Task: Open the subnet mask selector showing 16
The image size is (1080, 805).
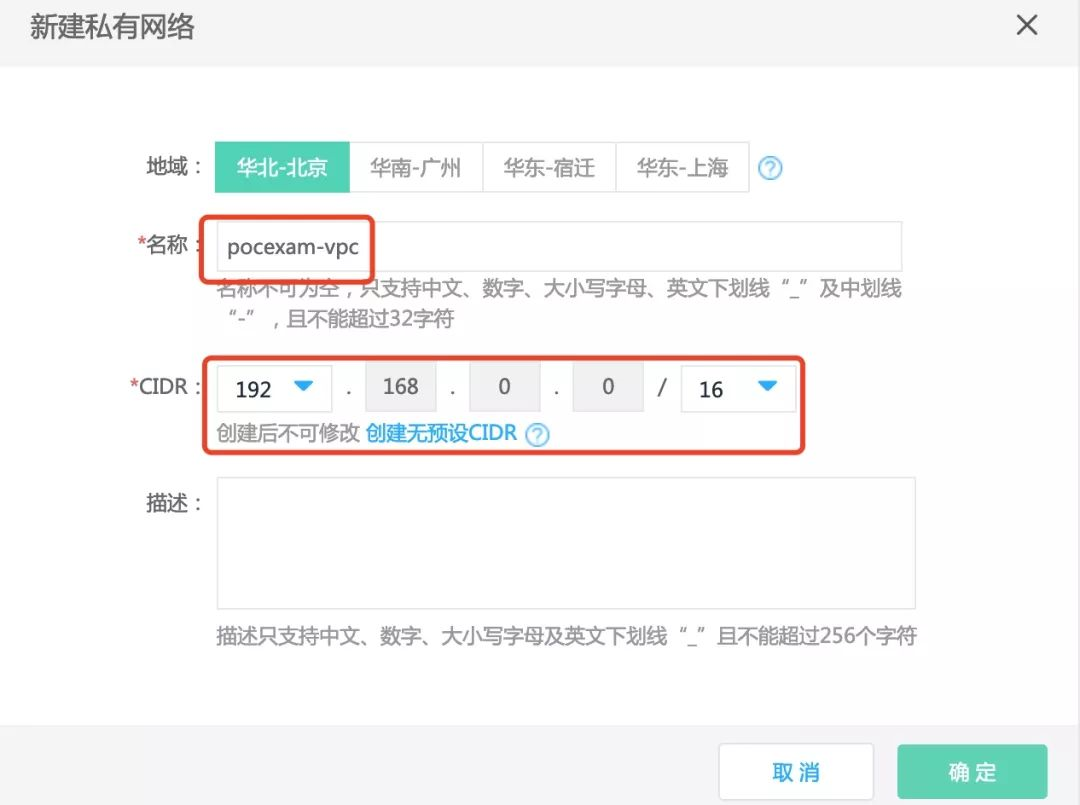Action: [x=738, y=388]
